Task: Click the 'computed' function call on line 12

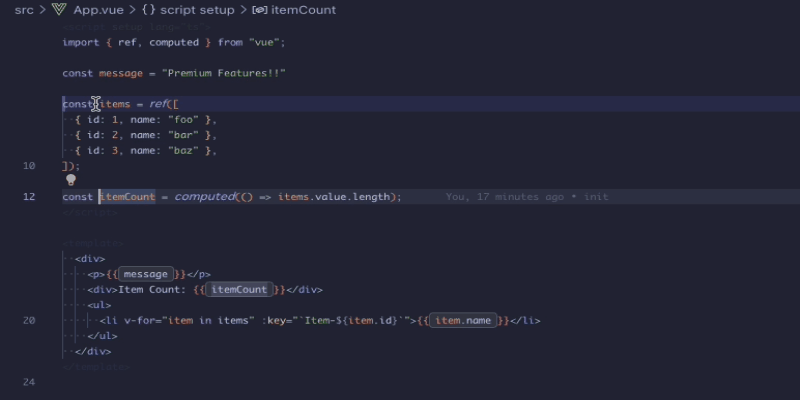Action: click(x=205, y=196)
